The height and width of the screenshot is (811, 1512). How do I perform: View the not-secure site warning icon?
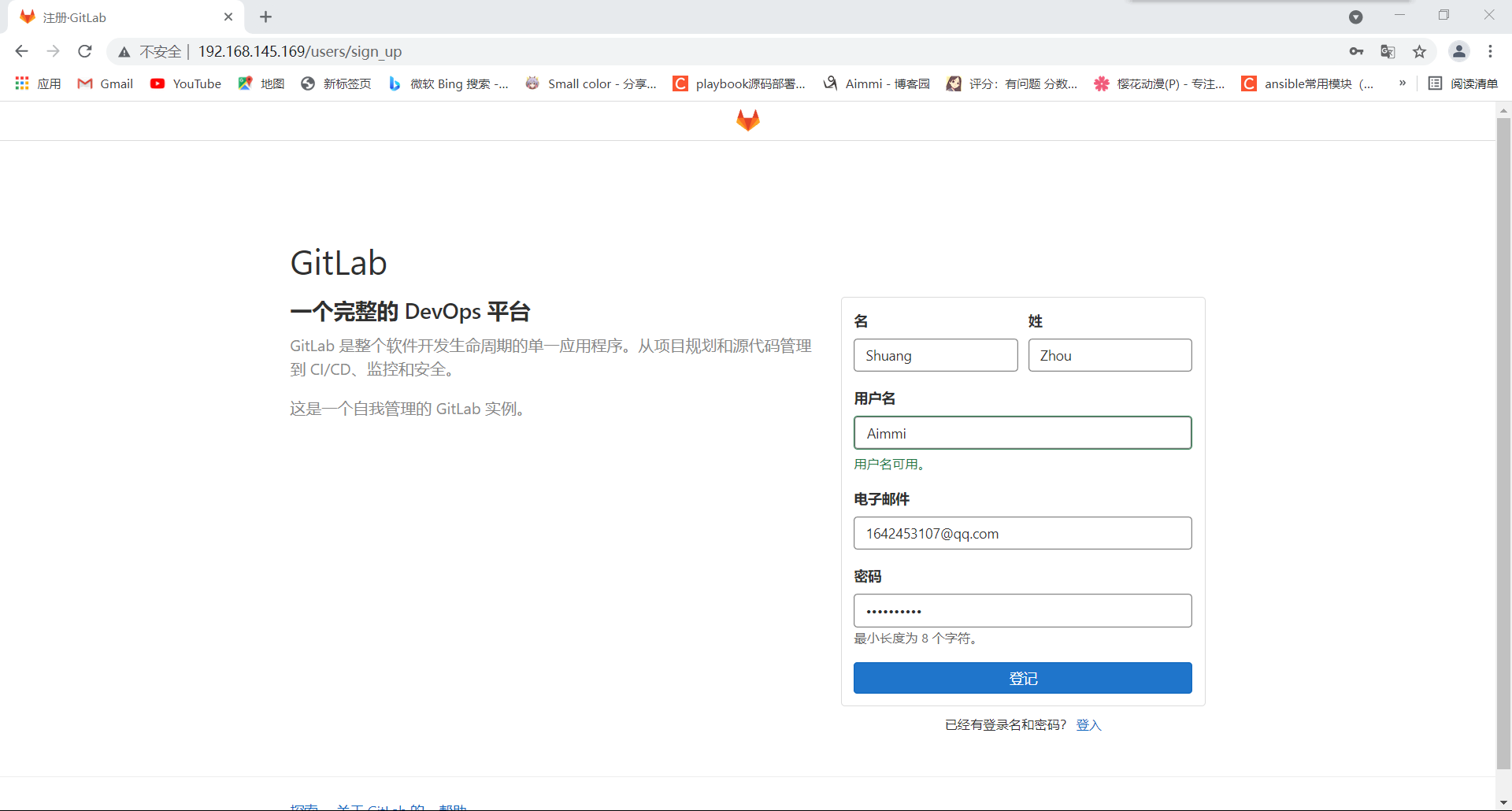pos(124,52)
